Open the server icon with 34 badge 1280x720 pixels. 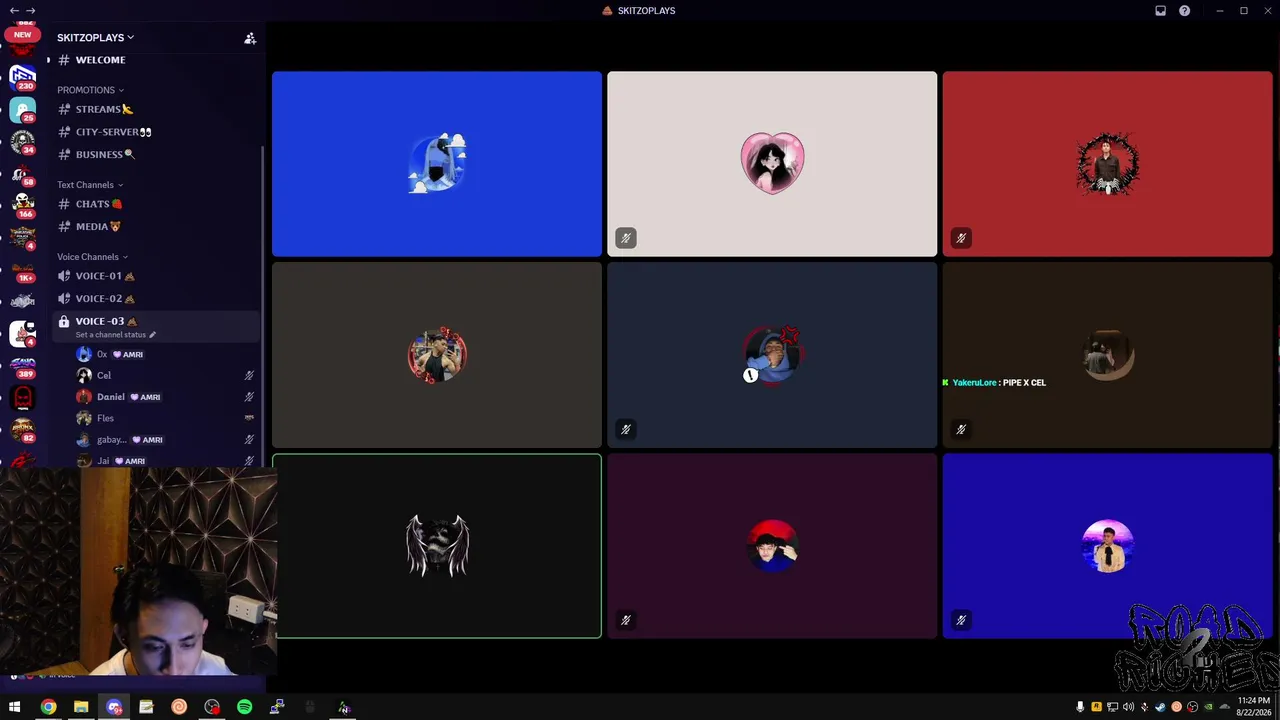[22, 142]
